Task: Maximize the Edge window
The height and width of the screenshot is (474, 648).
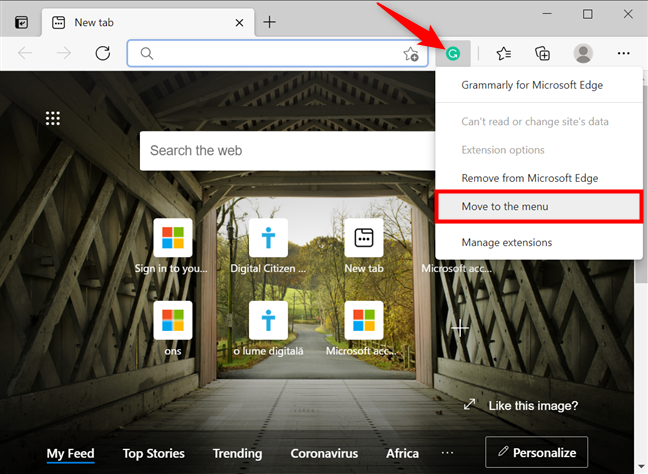Action: tap(587, 14)
